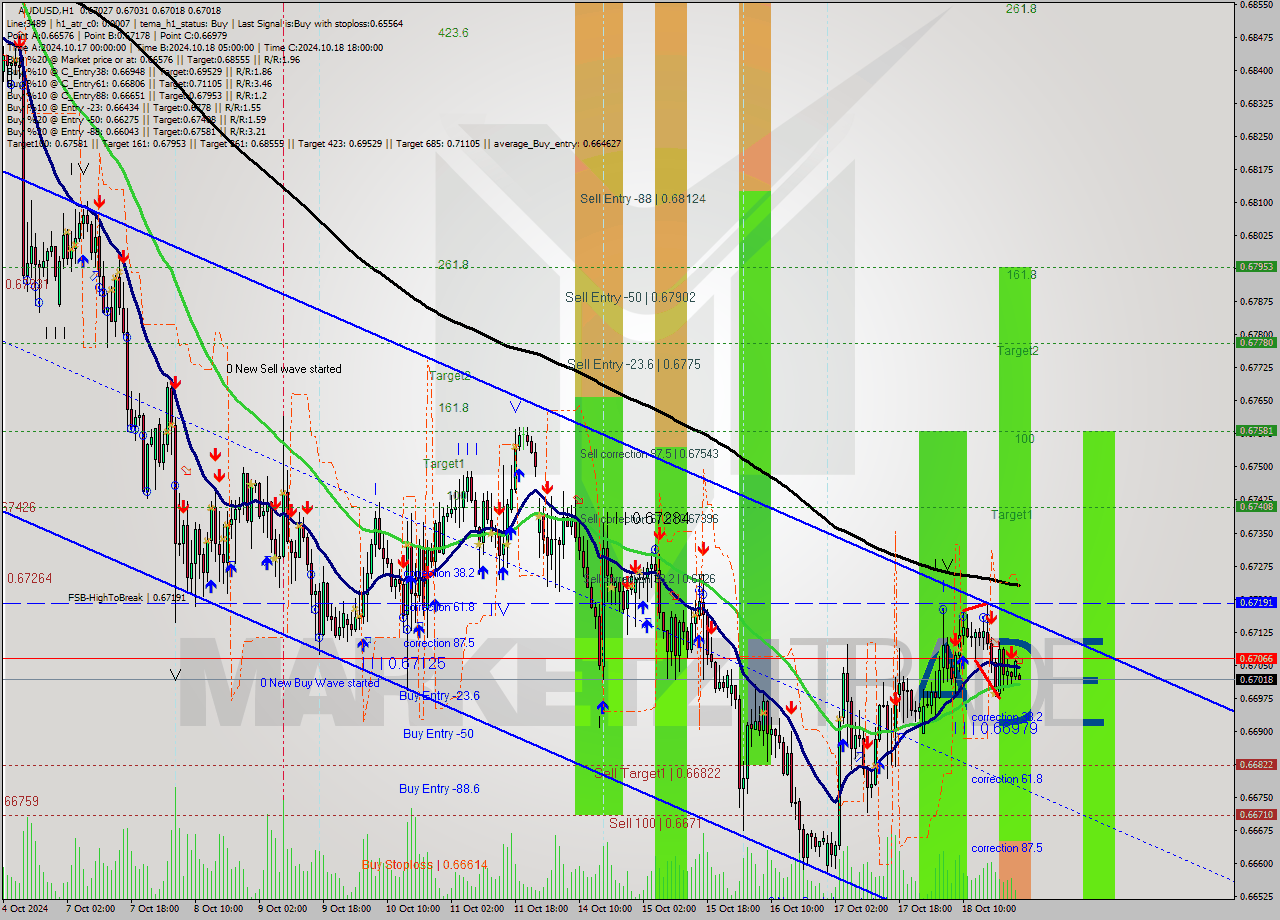Click the '14 Oct 10:00' time axis label
Viewport: 1280px width, 920px height.
pyautogui.click(x=604, y=909)
